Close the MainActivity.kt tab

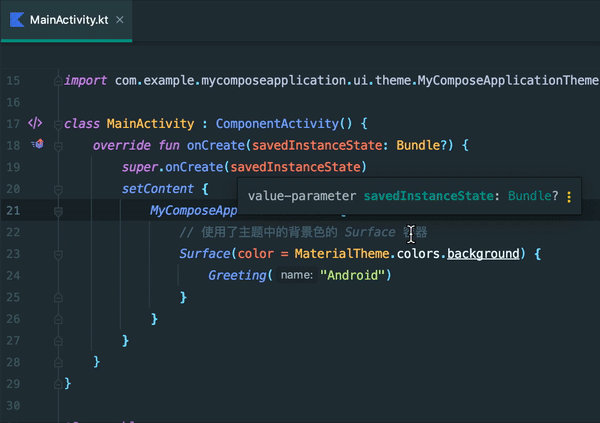[120, 20]
